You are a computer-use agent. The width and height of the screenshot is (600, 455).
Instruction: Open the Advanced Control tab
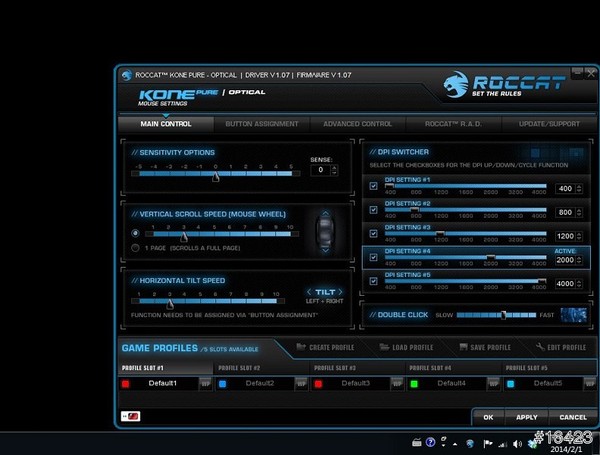click(357, 124)
